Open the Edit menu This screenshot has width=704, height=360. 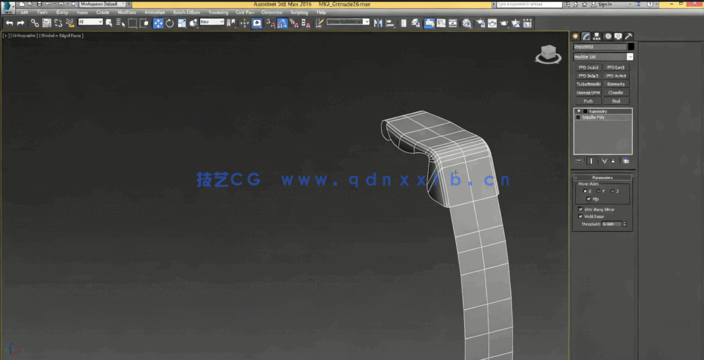coord(24,12)
